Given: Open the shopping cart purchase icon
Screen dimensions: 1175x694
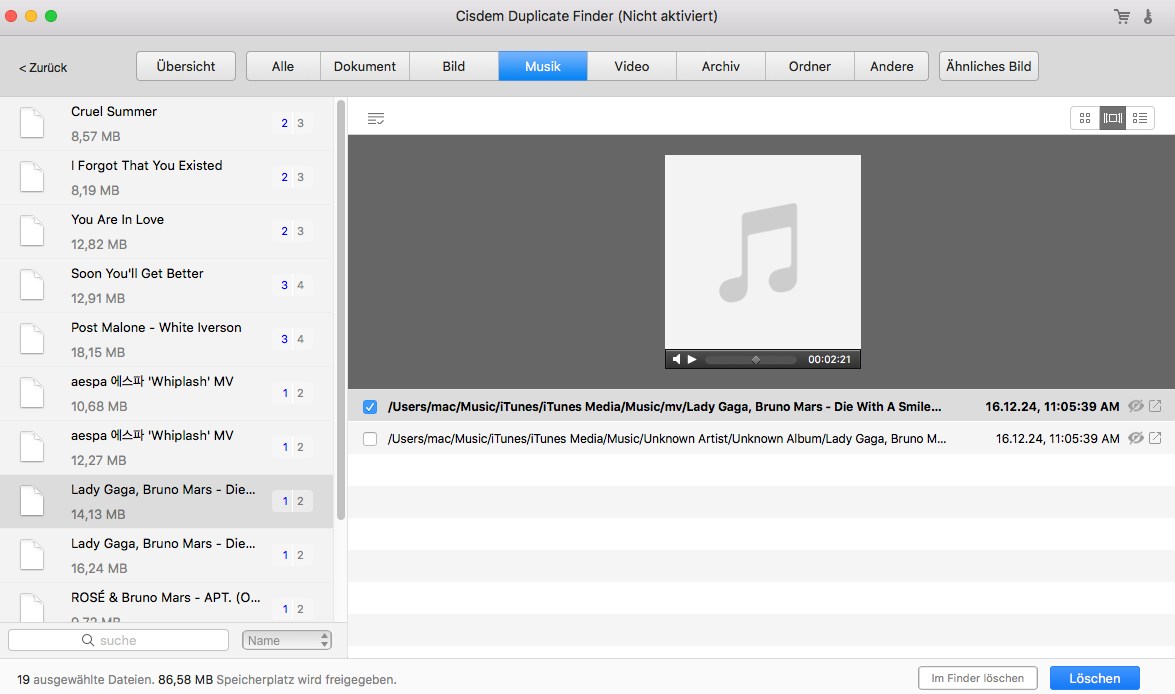Looking at the screenshot, I should [1122, 16].
